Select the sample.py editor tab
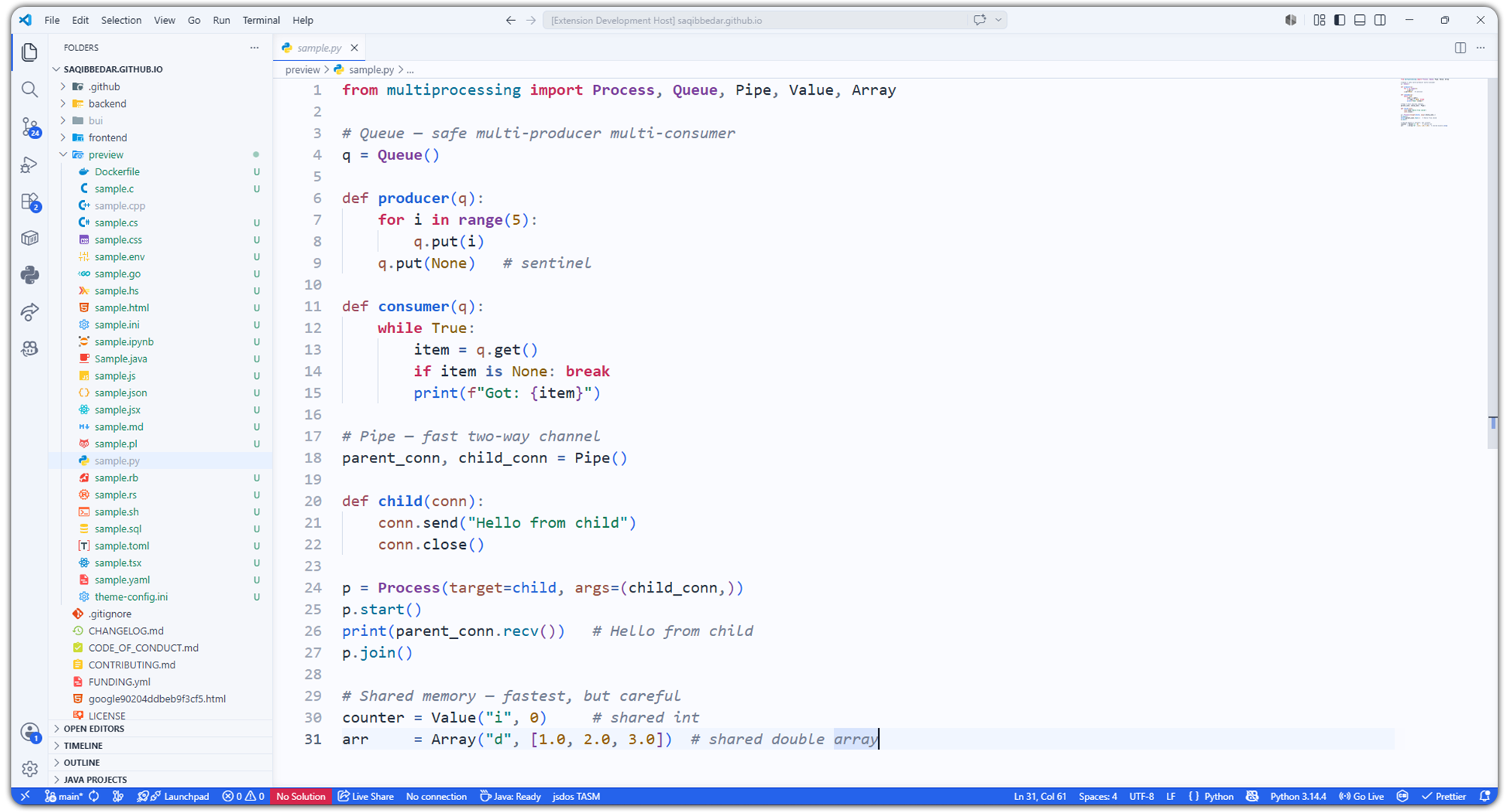The width and height of the screenshot is (1509, 812). (x=319, y=47)
